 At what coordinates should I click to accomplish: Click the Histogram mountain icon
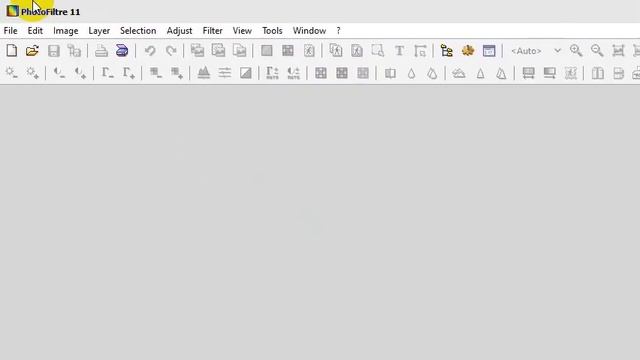point(203,73)
